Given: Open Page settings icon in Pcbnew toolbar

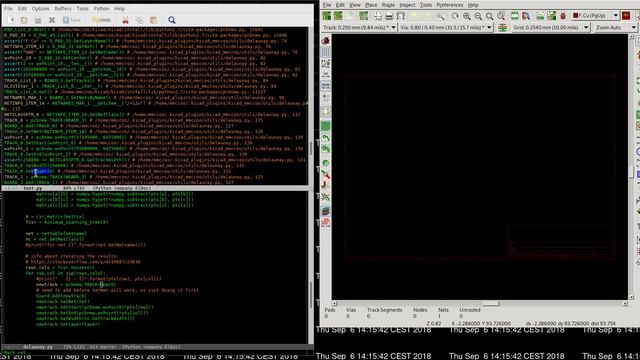Looking at the screenshot, I should click(x=378, y=16).
